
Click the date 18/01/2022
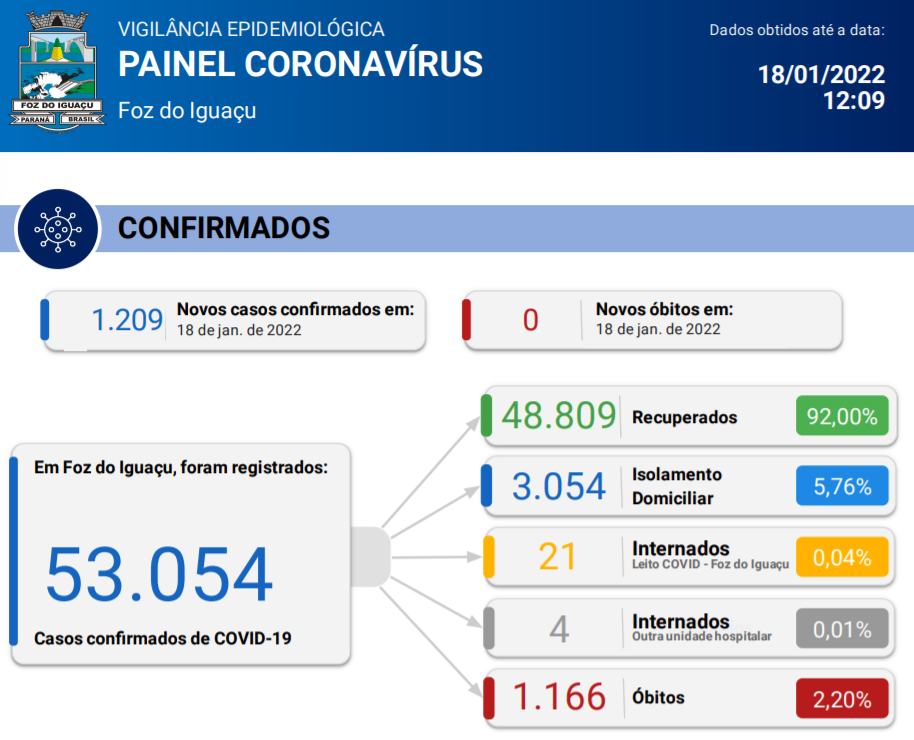[x=821, y=75]
